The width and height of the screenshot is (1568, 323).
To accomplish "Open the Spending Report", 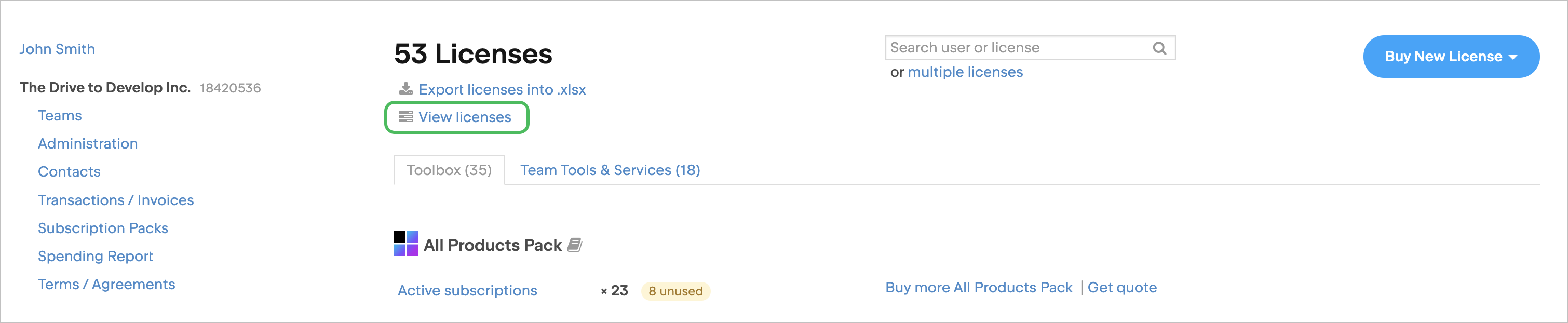I will (96, 256).
